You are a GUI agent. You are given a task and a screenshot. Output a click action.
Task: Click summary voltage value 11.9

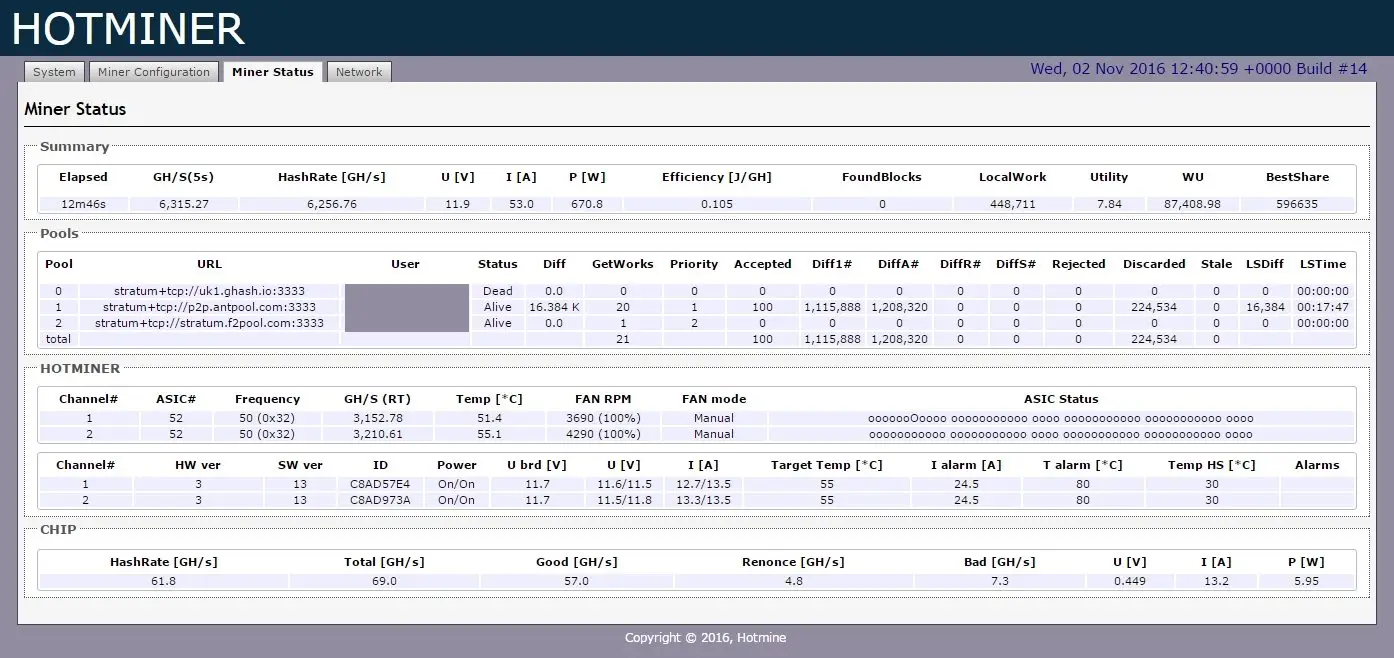click(x=458, y=204)
